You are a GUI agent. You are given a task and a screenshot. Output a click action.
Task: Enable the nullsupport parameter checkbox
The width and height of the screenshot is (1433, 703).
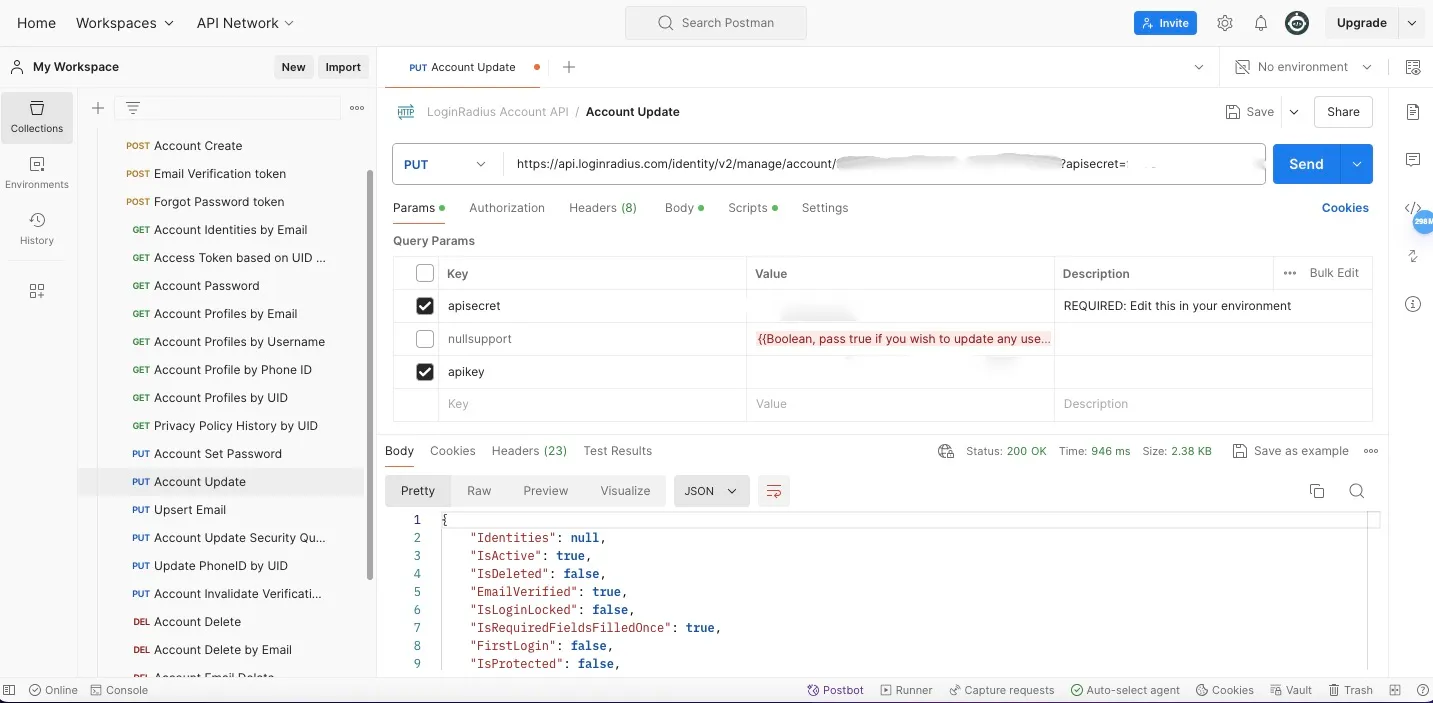coord(425,339)
